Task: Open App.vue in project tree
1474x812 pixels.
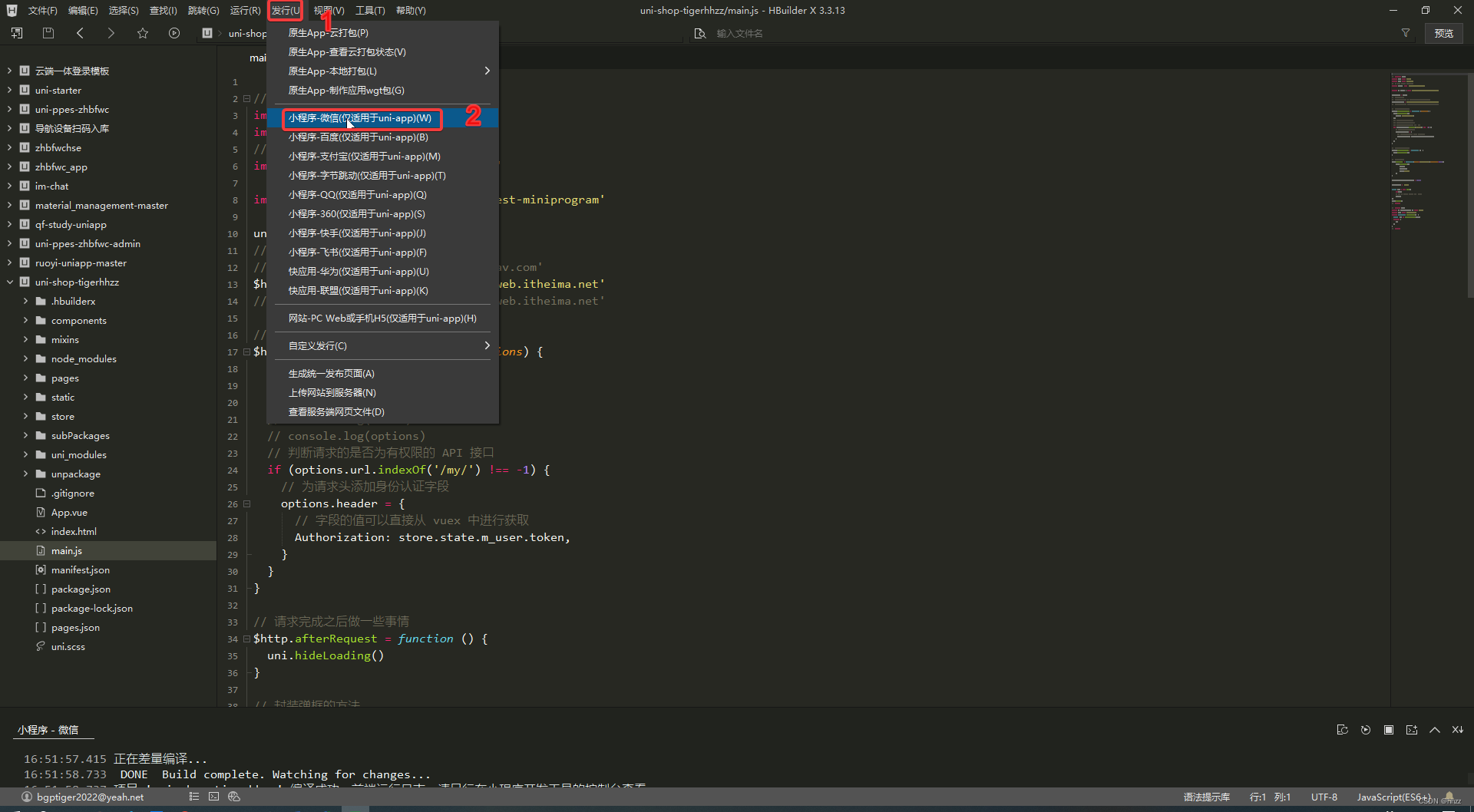Action: (69, 512)
